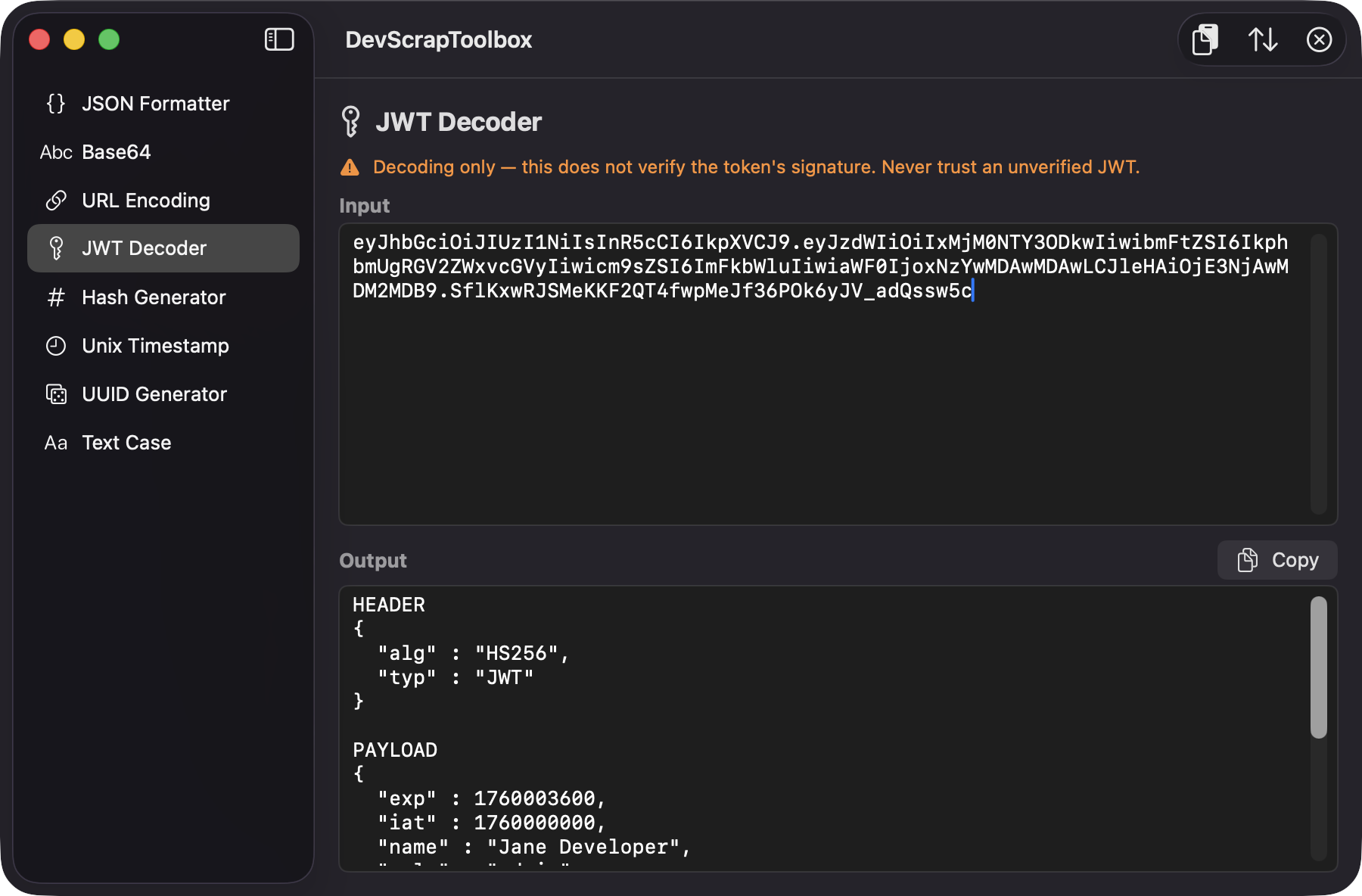
Task: Click the token's last line starting DM2MDB9
Action: click(662, 291)
